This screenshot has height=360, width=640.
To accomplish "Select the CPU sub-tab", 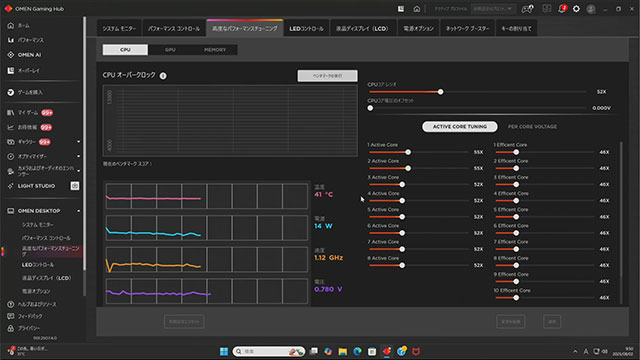I will [125, 50].
